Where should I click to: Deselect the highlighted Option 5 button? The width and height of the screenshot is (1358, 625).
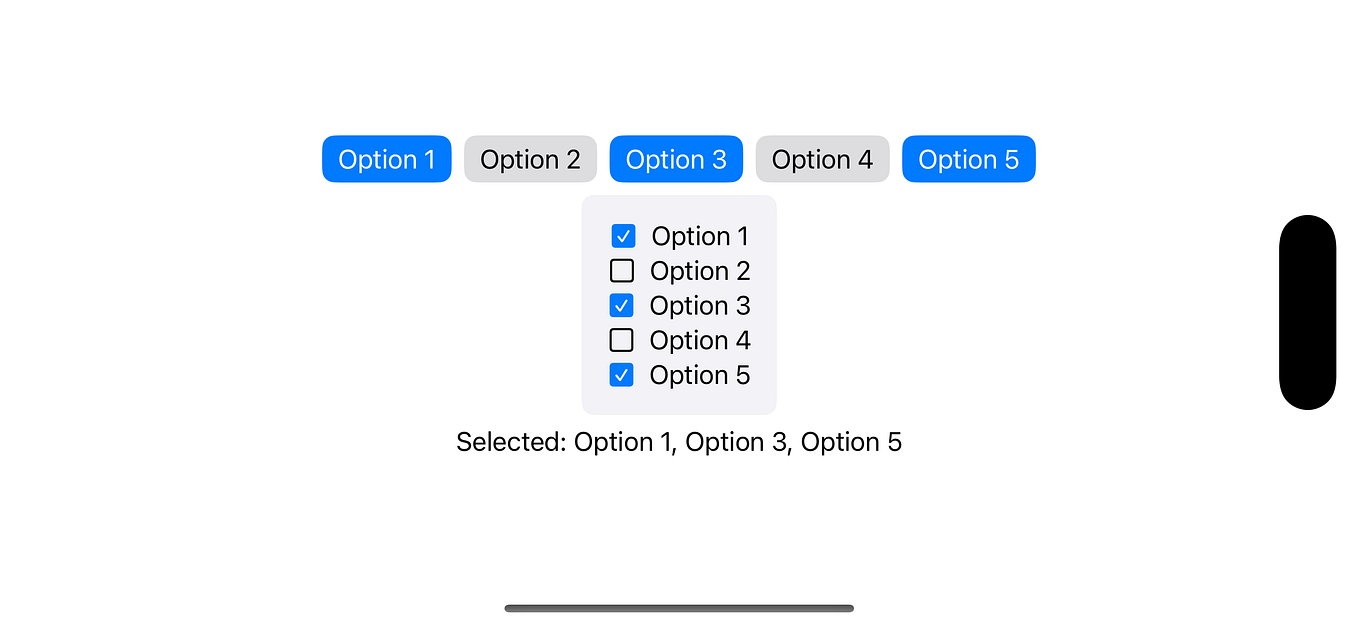(968, 159)
